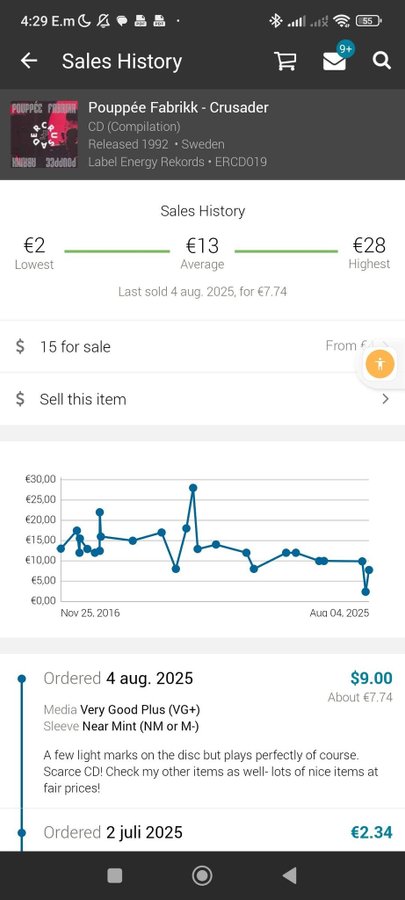Screen dimensions: 405x900
Task: Open the Sell this item row
Action: (202, 399)
